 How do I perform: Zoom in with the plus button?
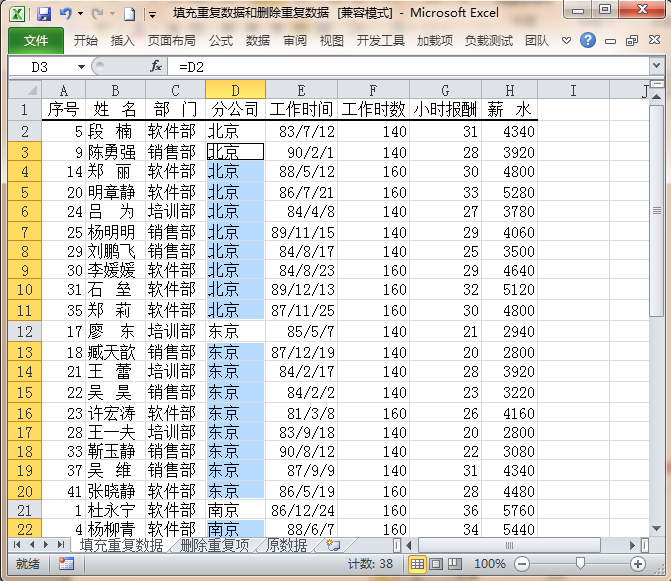[638, 564]
